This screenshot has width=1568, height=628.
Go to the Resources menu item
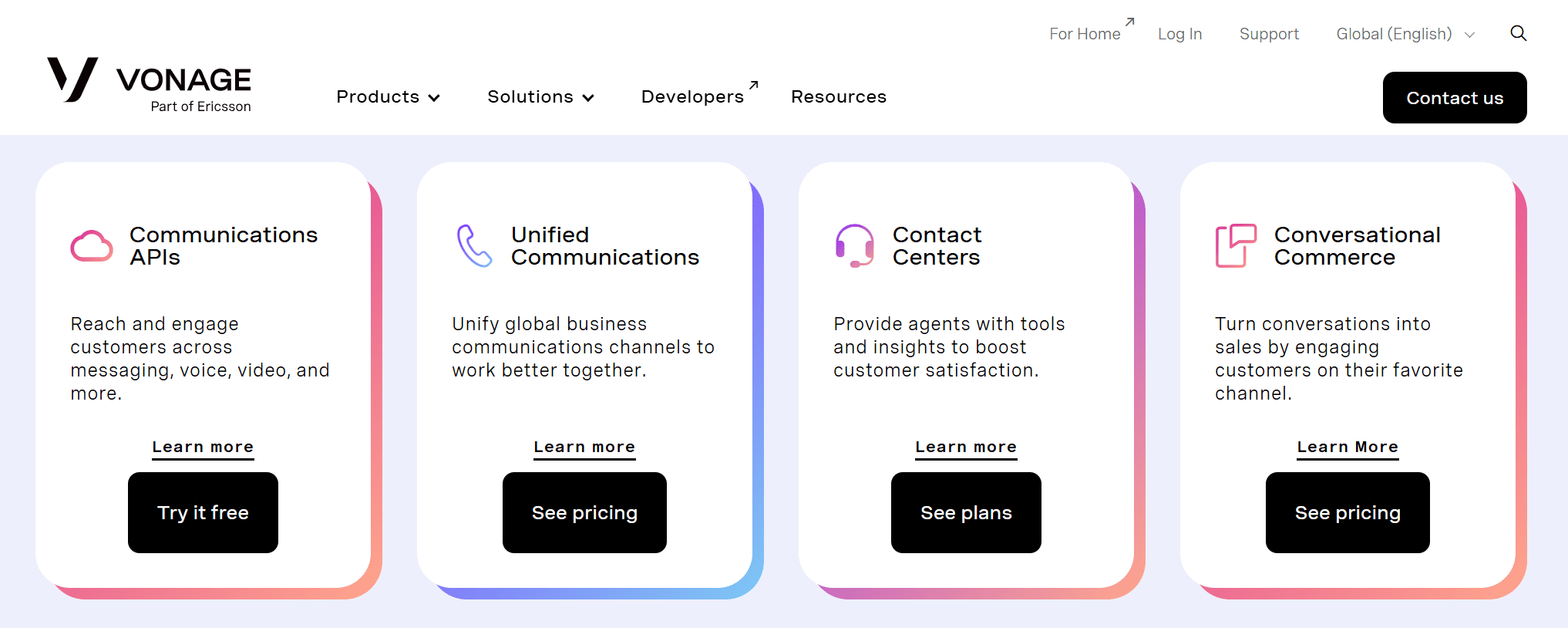tap(839, 97)
